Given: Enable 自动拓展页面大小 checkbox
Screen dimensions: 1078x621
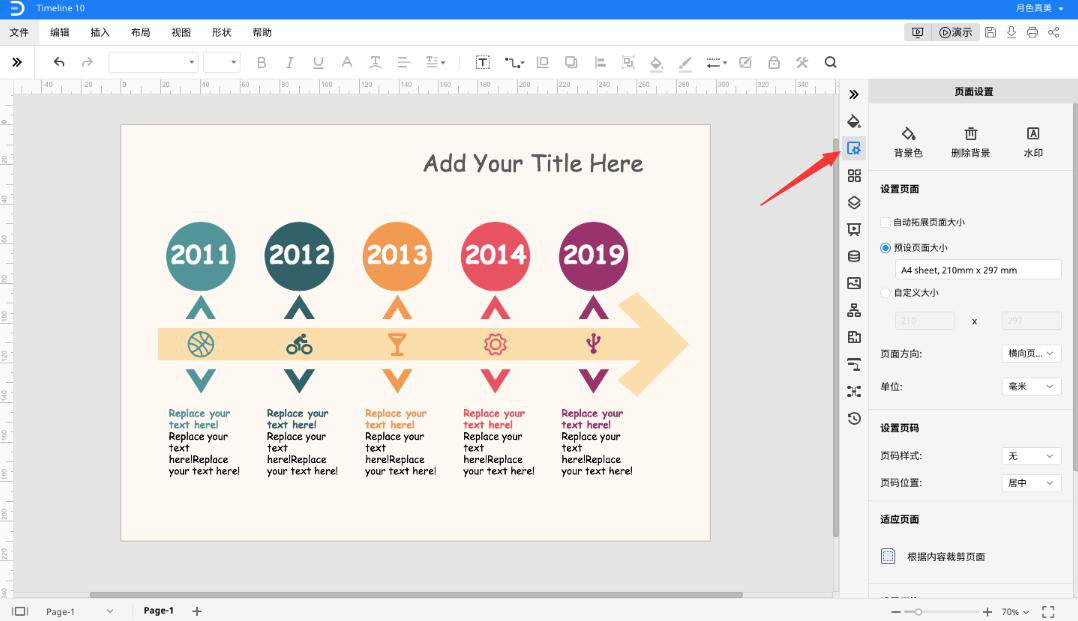Looking at the screenshot, I should (x=886, y=222).
